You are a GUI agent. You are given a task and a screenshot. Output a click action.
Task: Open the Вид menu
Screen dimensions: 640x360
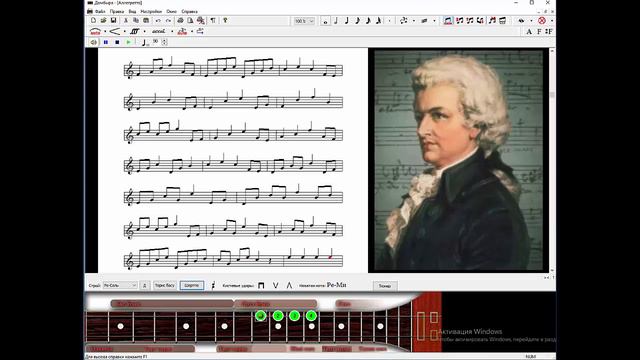132,11
